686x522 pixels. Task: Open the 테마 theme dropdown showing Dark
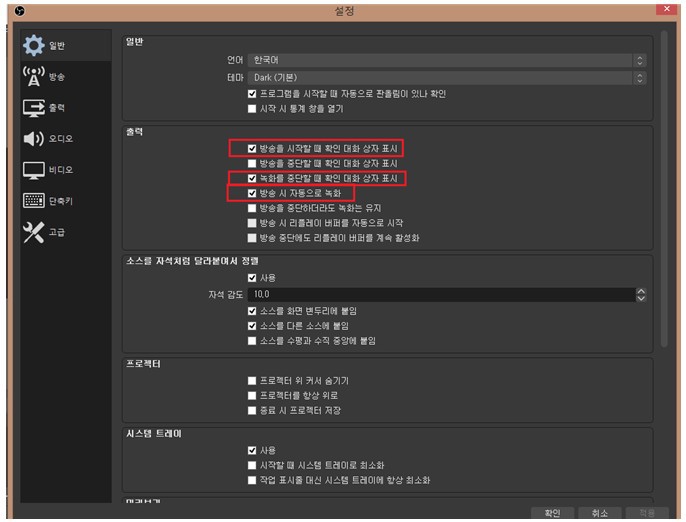447,78
